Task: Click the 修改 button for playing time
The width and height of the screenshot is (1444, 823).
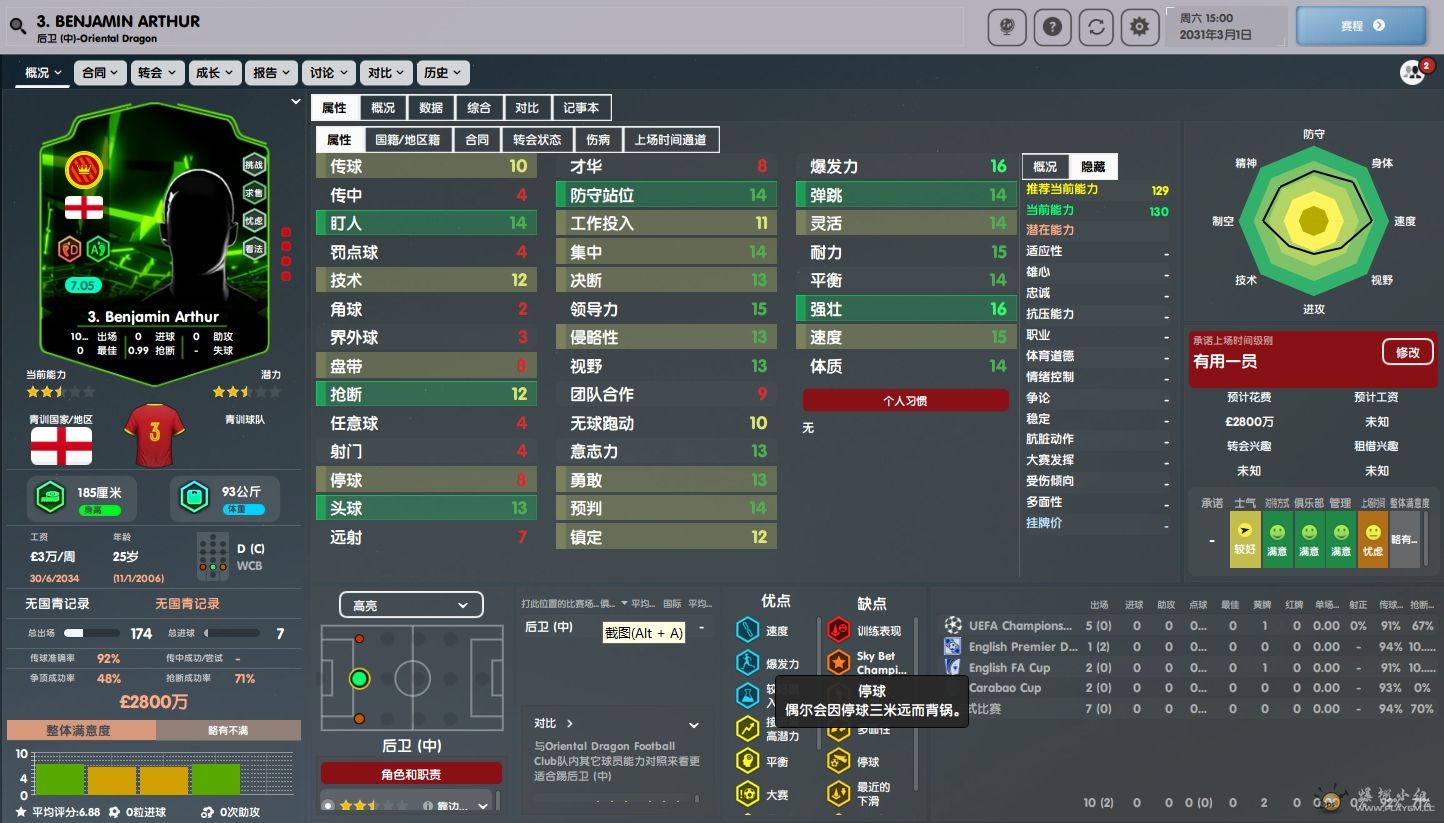Action: (x=1407, y=352)
